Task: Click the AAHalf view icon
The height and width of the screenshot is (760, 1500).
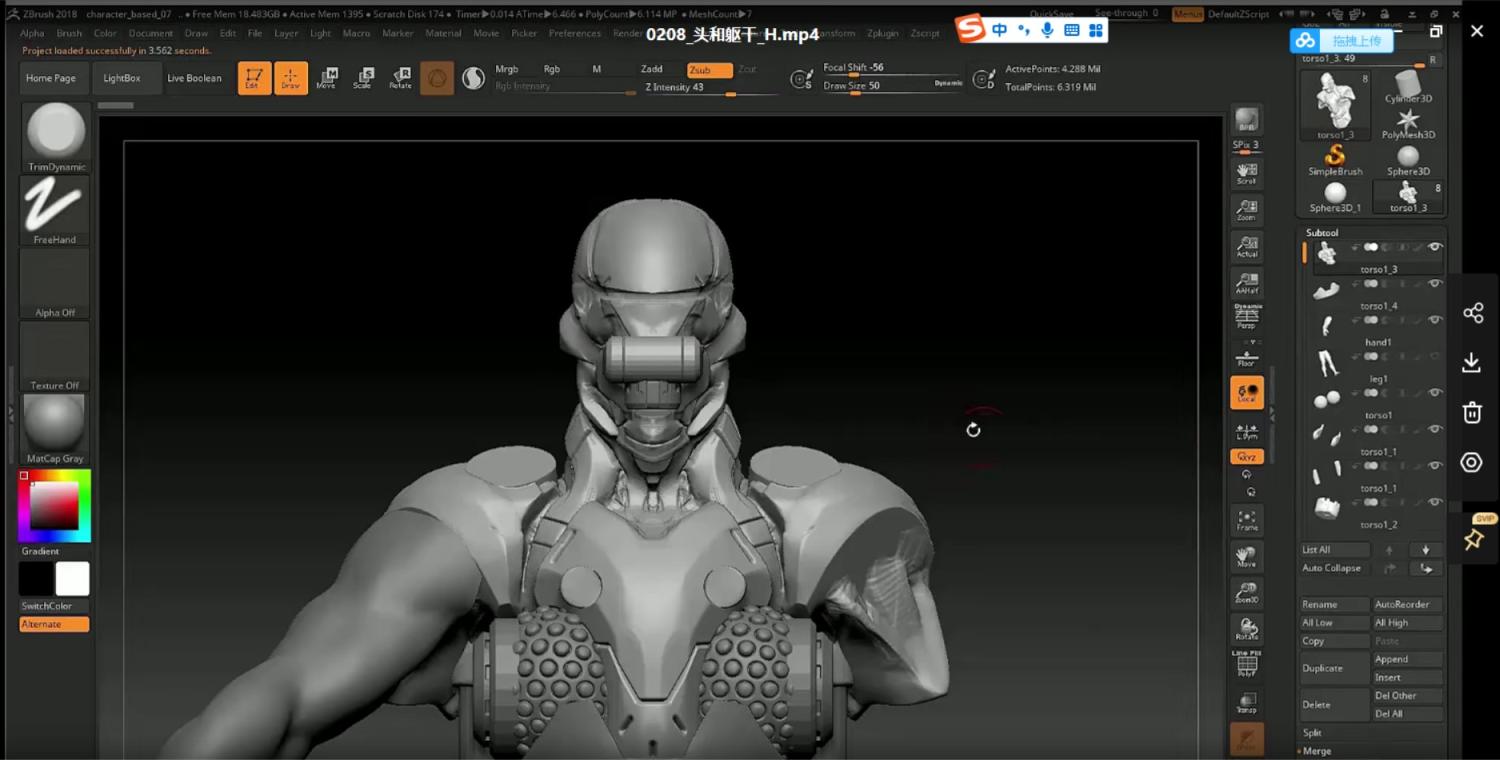Action: pyautogui.click(x=1247, y=283)
